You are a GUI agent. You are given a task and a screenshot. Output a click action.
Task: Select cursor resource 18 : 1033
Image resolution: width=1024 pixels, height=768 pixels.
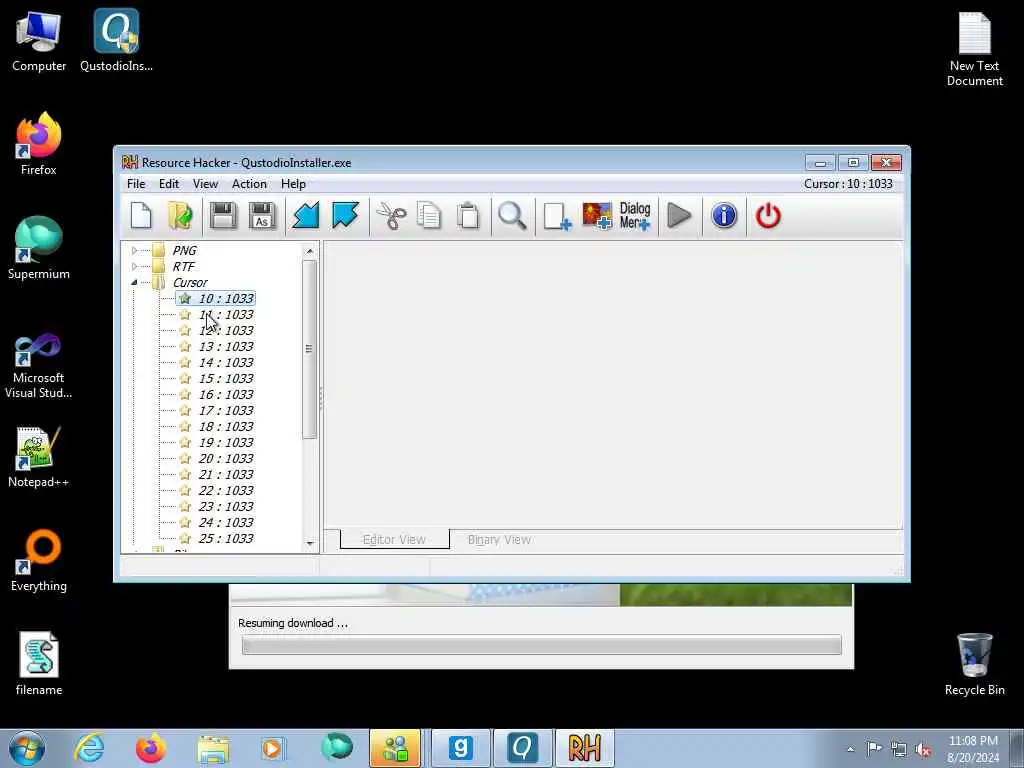225,426
